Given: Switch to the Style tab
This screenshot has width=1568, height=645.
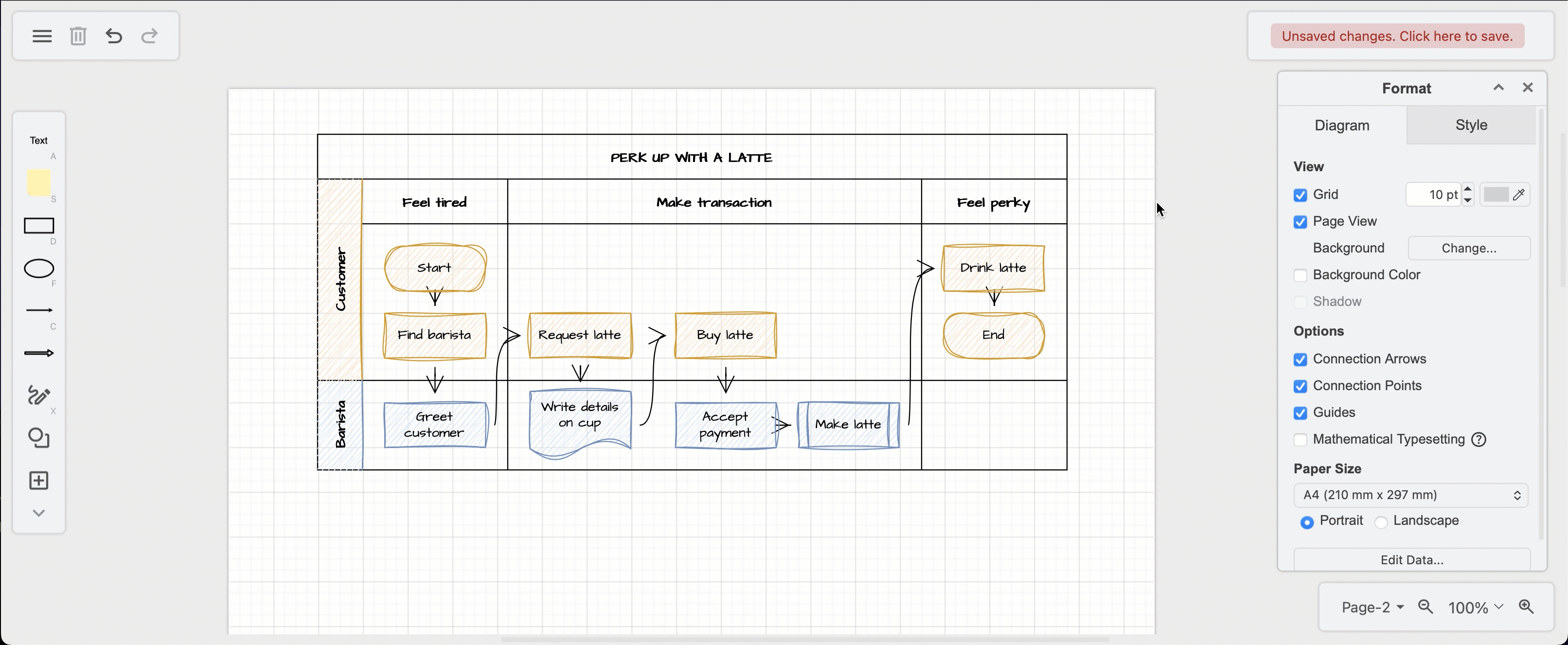Looking at the screenshot, I should 1471,125.
